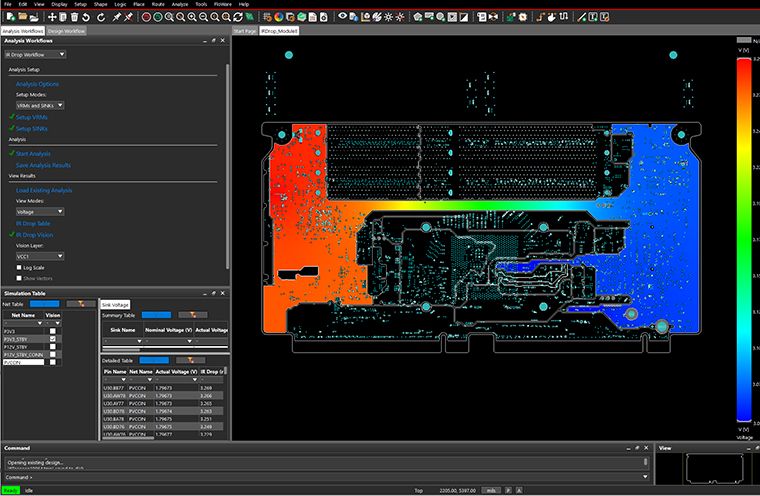Open the Analyze menu
This screenshot has height=496, width=760.
tap(180, 4)
